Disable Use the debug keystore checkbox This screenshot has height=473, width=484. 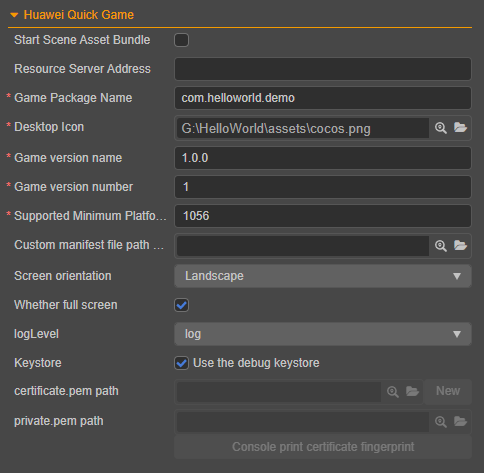point(181,363)
